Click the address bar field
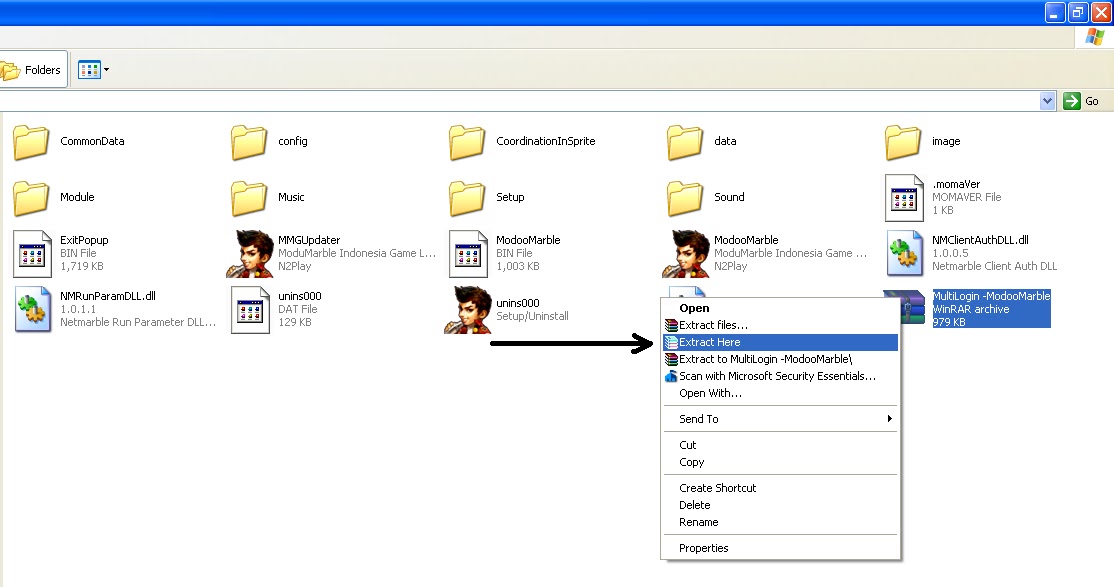Screen dimensions: 1114x587 coord(519,101)
